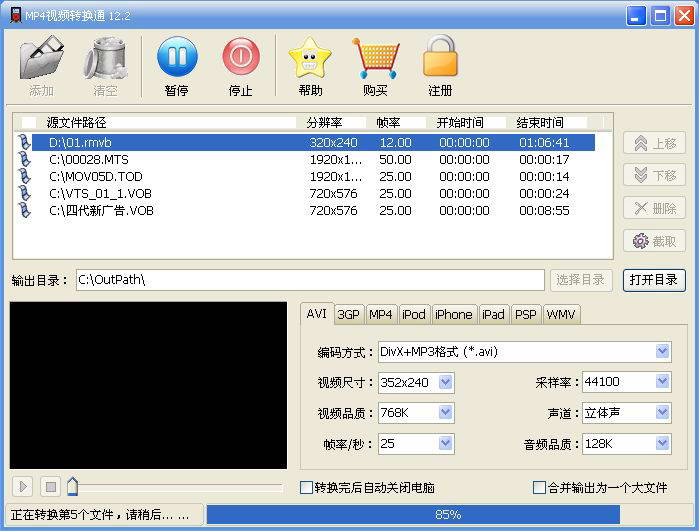The image size is (699, 531).
Task: Toggle the select-all checkbox in list header
Action: pyautogui.click(x=28, y=123)
